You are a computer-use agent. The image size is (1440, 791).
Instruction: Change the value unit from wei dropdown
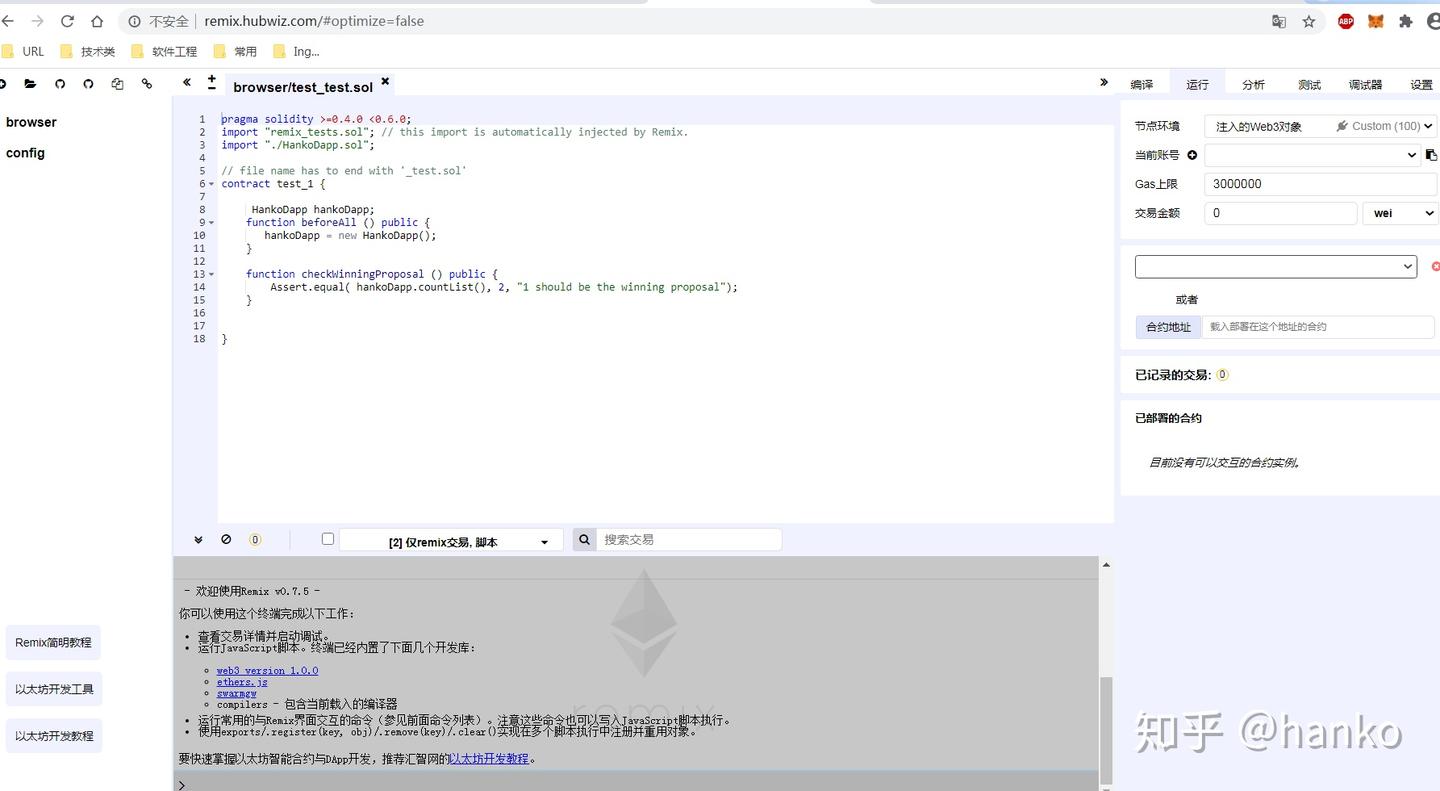click(x=1399, y=212)
